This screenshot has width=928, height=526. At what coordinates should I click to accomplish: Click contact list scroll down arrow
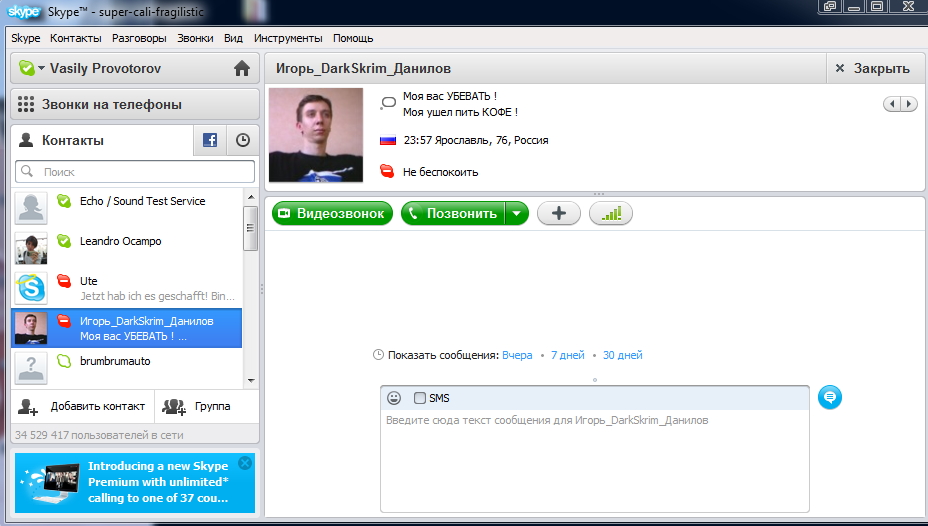(251, 380)
